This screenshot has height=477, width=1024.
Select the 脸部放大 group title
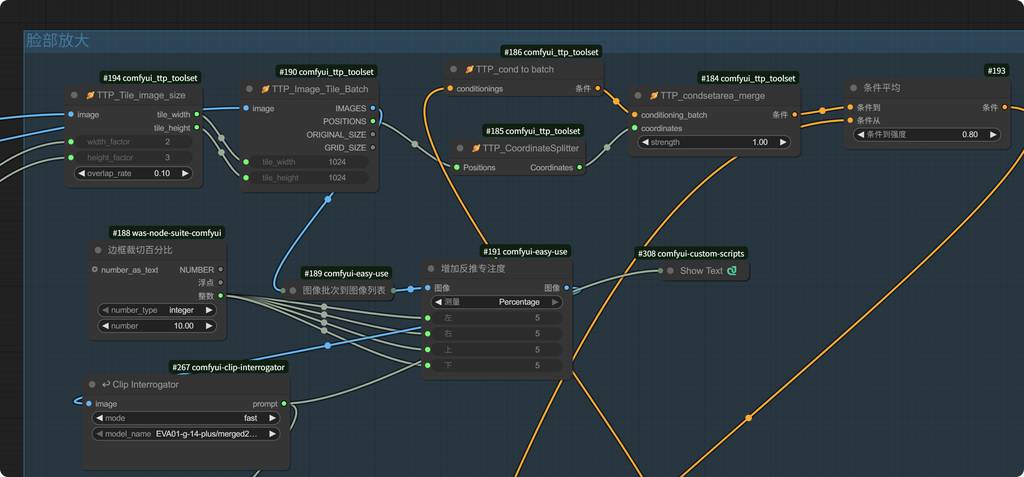pyautogui.click(x=57, y=41)
